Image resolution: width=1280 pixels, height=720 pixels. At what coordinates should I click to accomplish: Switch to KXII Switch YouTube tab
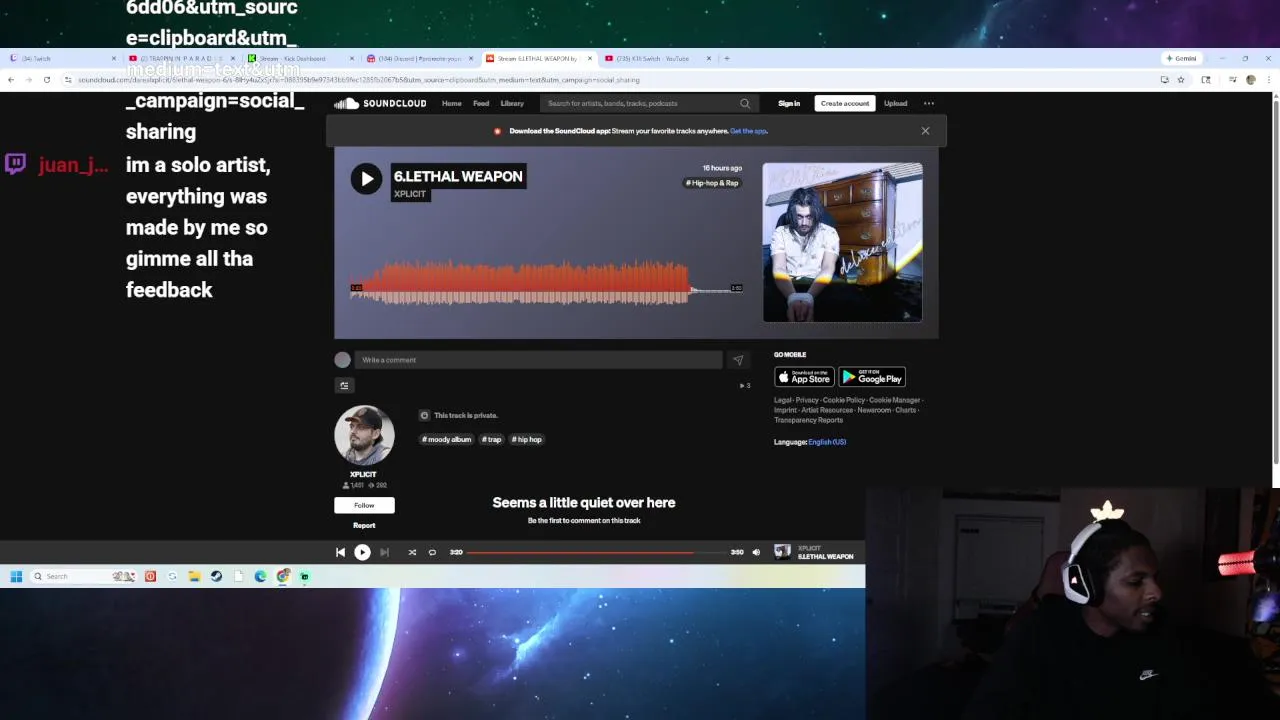pyautogui.click(x=656, y=58)
